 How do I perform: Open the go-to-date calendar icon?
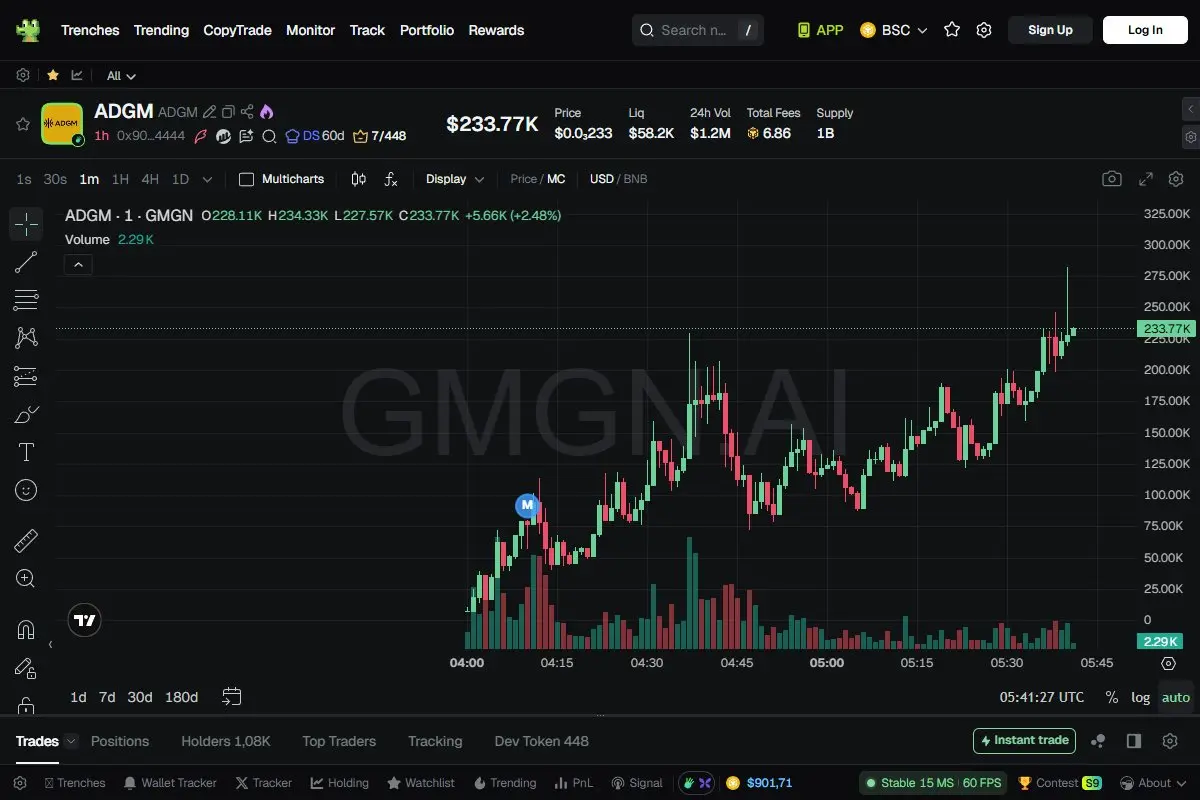(x=232, y=696)
